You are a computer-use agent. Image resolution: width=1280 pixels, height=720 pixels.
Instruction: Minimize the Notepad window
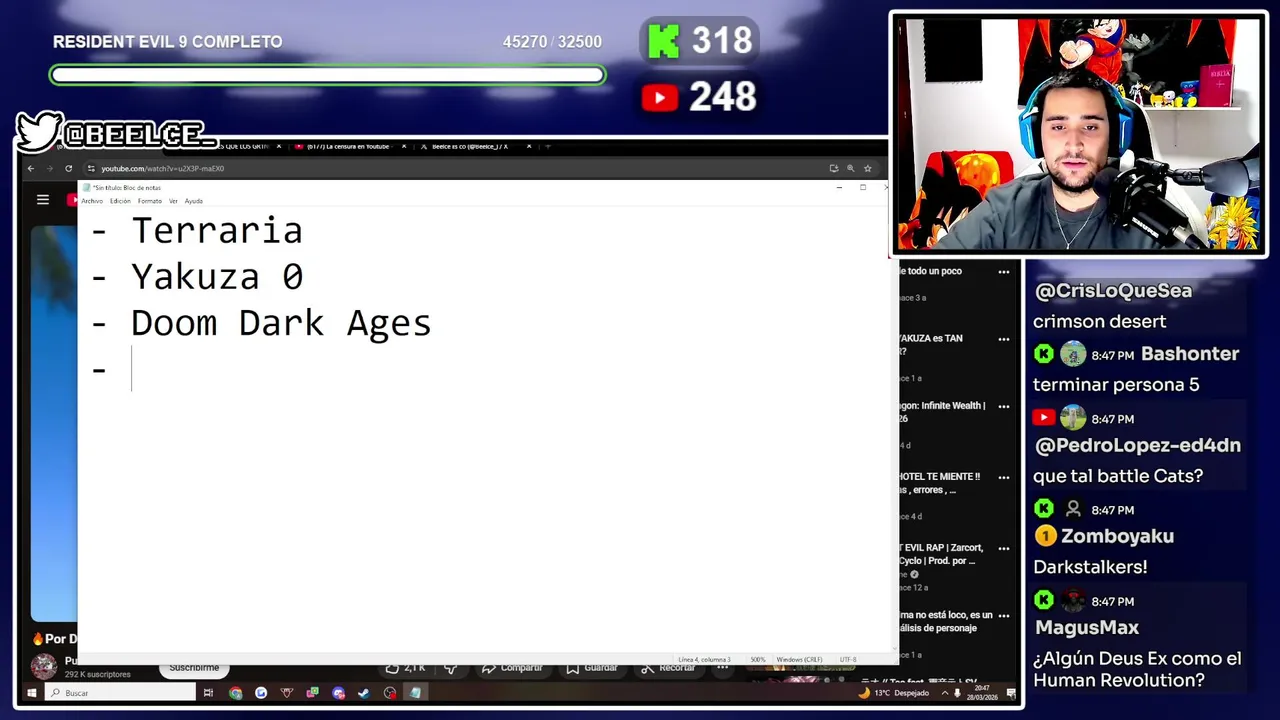pos(839,187)
